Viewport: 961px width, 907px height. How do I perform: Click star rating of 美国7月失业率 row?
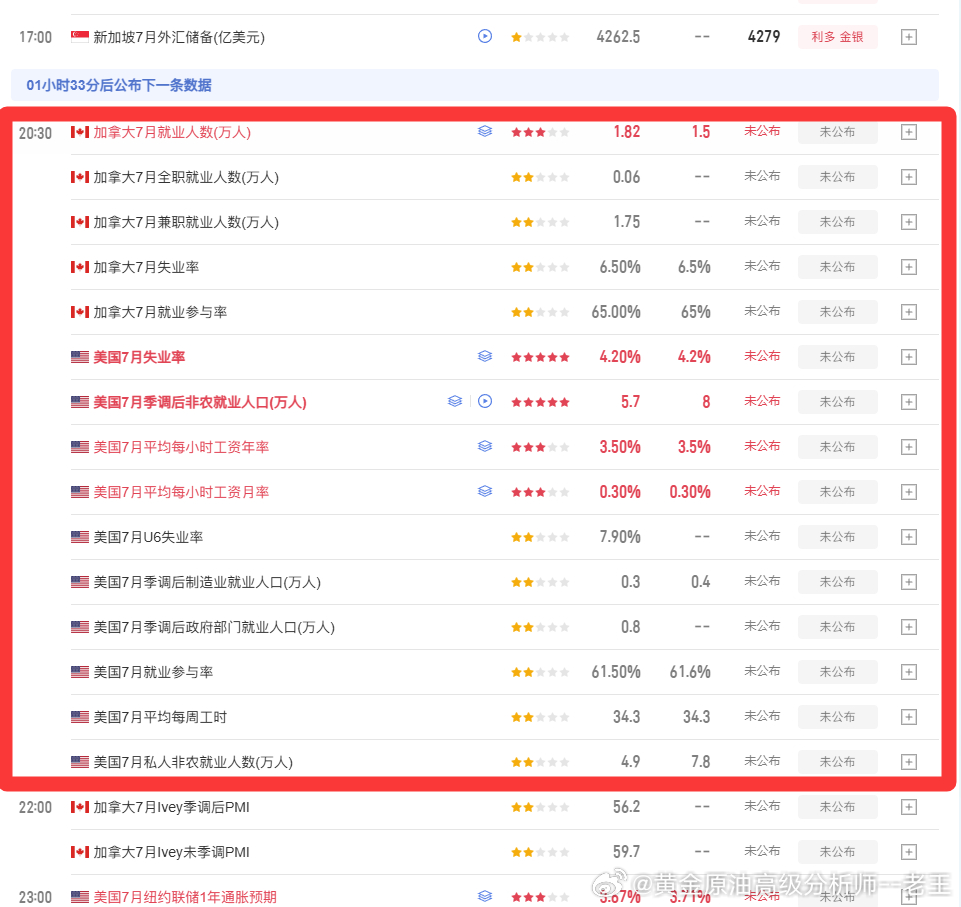tap(540, 357)
